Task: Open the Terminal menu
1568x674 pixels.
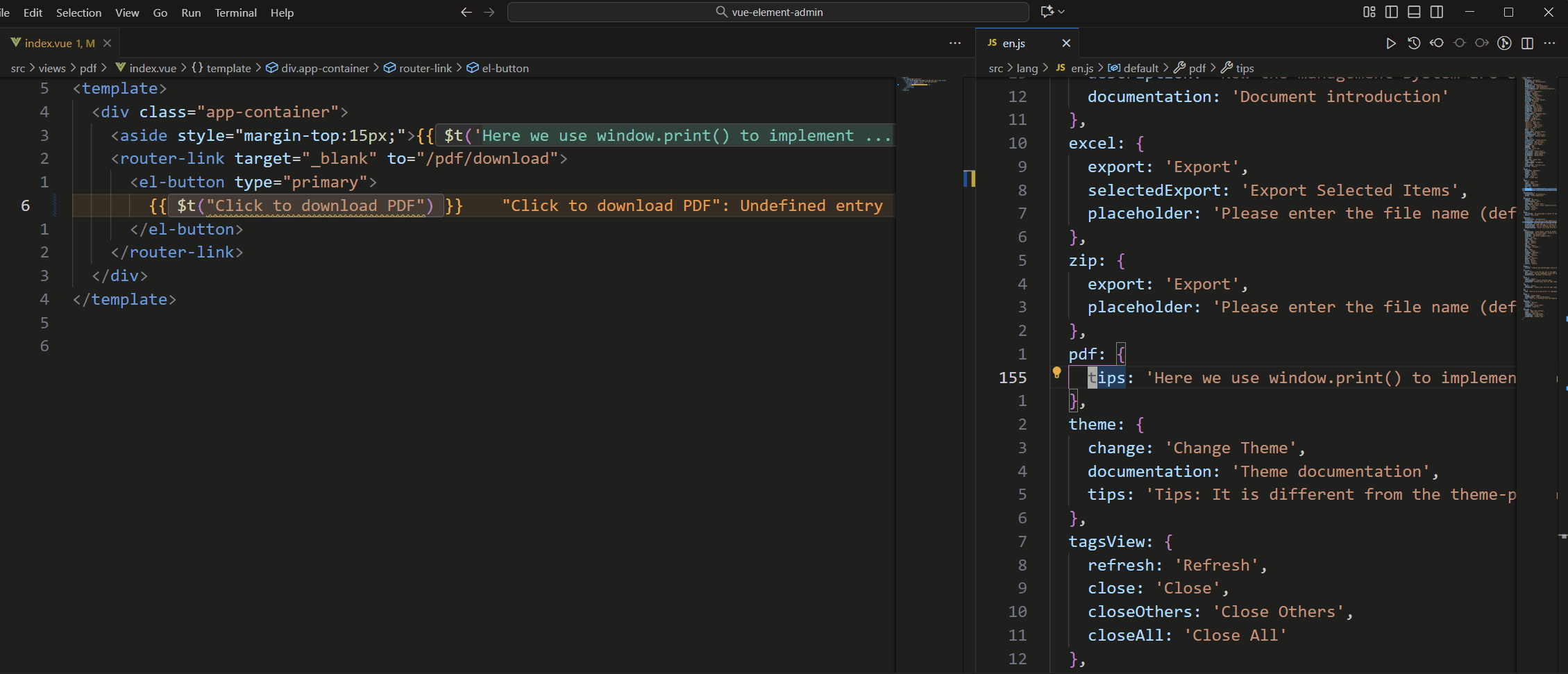Action: [x=235, y=12]
